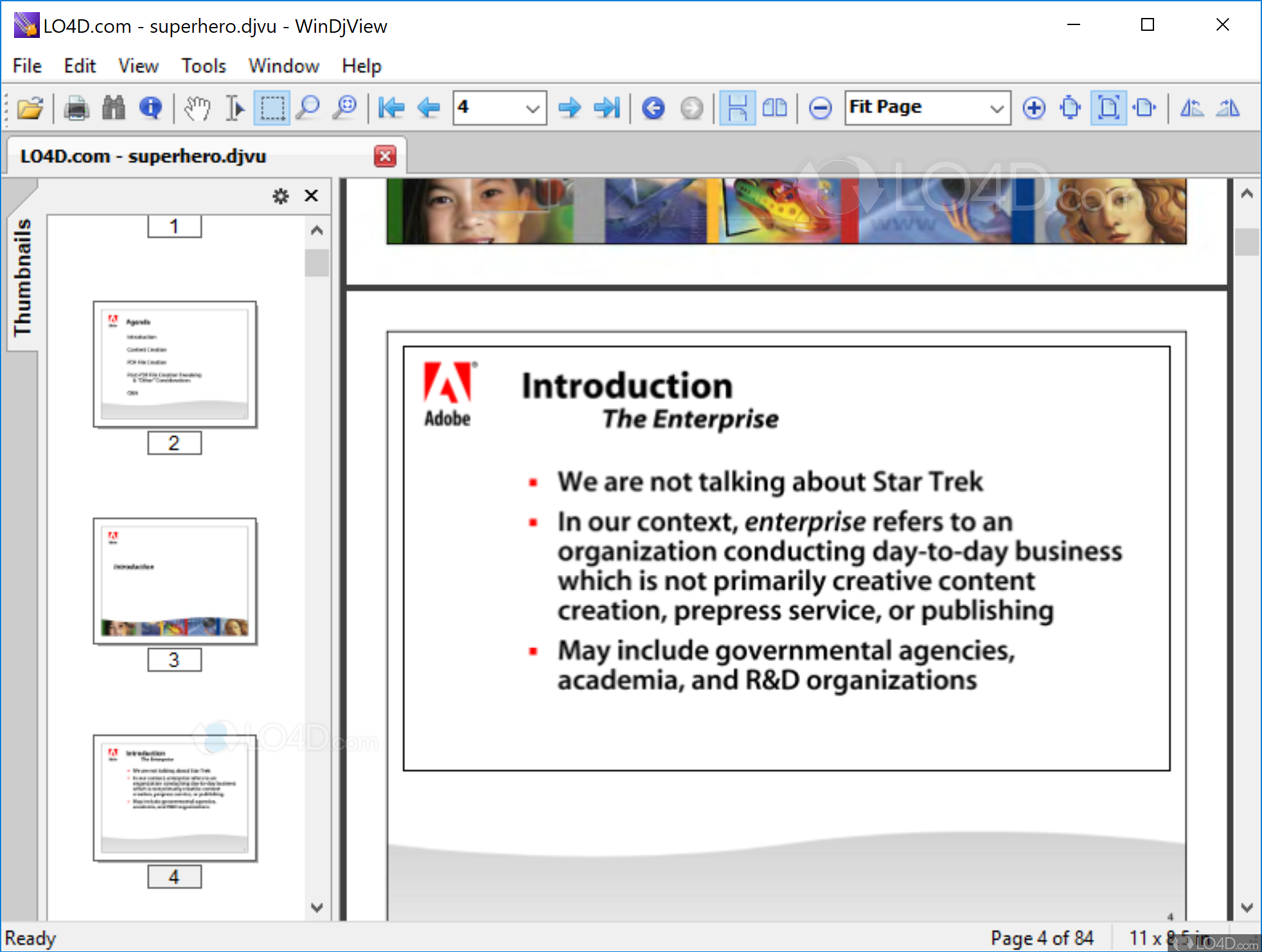Image resolution: width=1262 pixels, height=952 pixels.
Task: Close the superhero.djvu document tab
Action: coord(385,156)
